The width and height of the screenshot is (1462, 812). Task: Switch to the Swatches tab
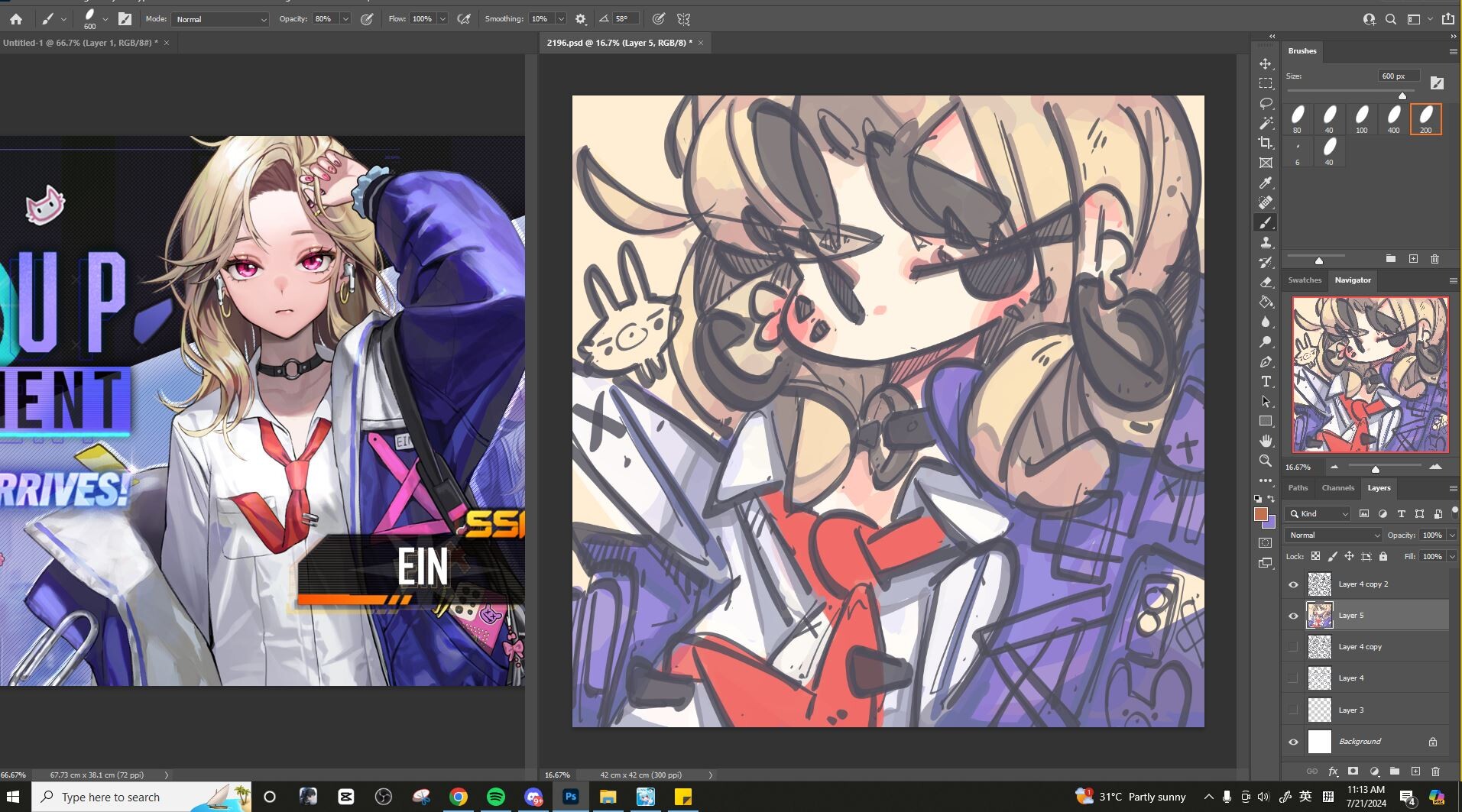click(x=1305, y=280)
